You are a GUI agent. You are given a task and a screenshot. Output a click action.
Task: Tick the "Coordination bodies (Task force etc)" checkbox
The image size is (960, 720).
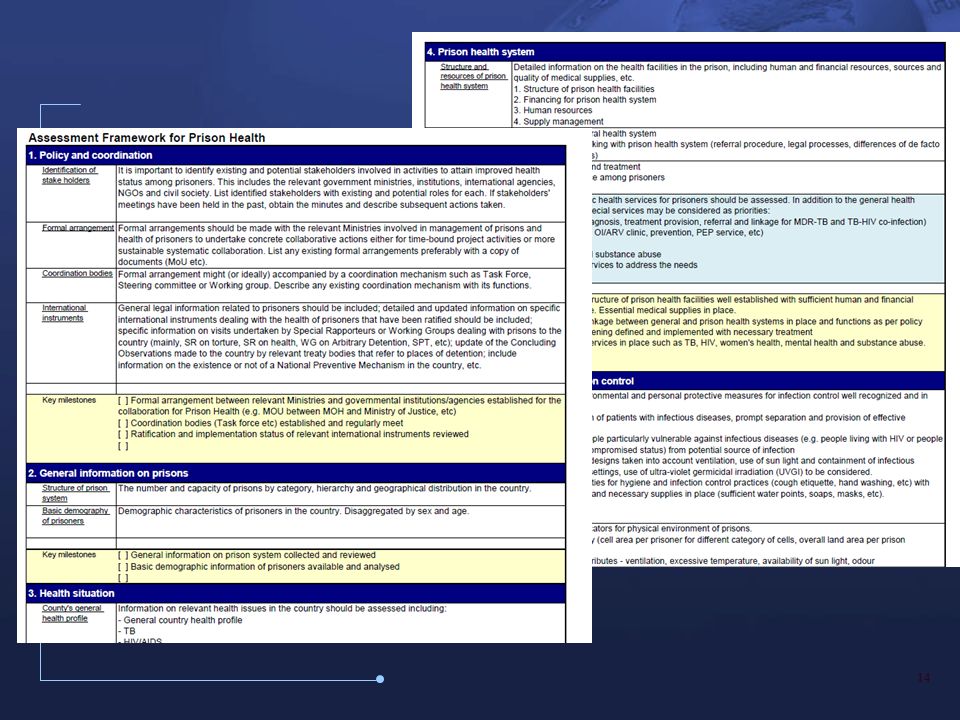click(x=123, y=423)
